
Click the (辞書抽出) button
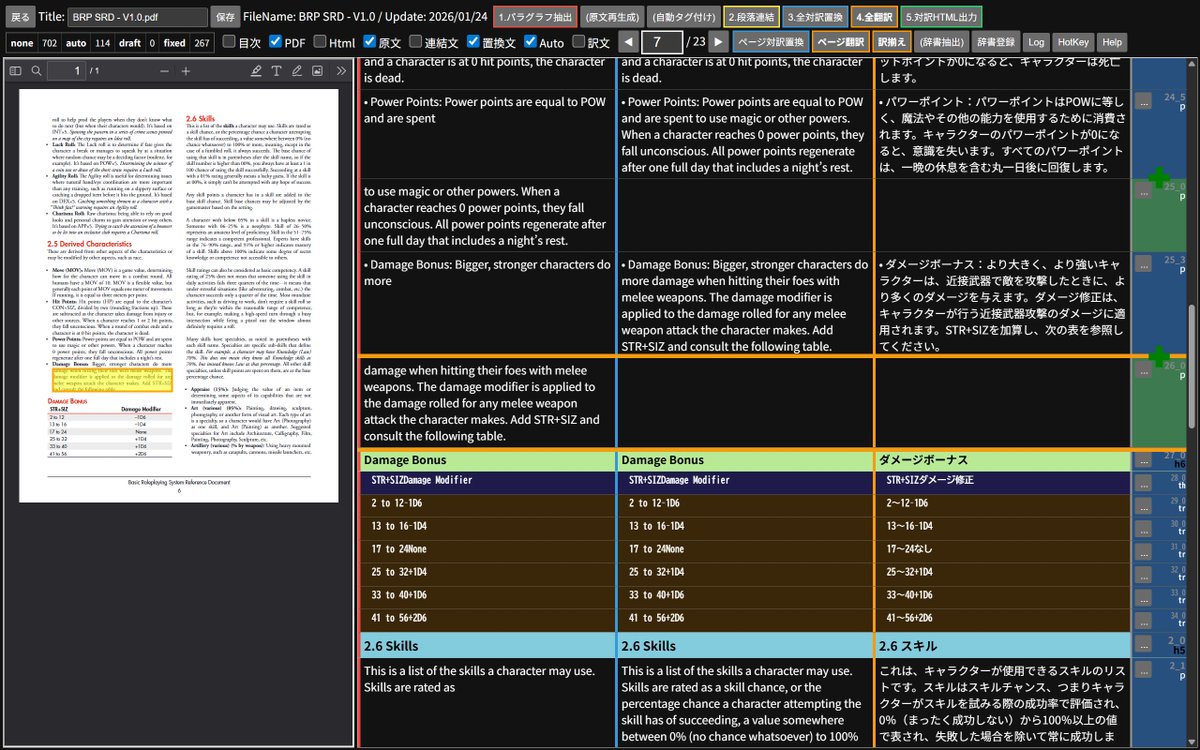pyautogui.click(x=942, y=42)
